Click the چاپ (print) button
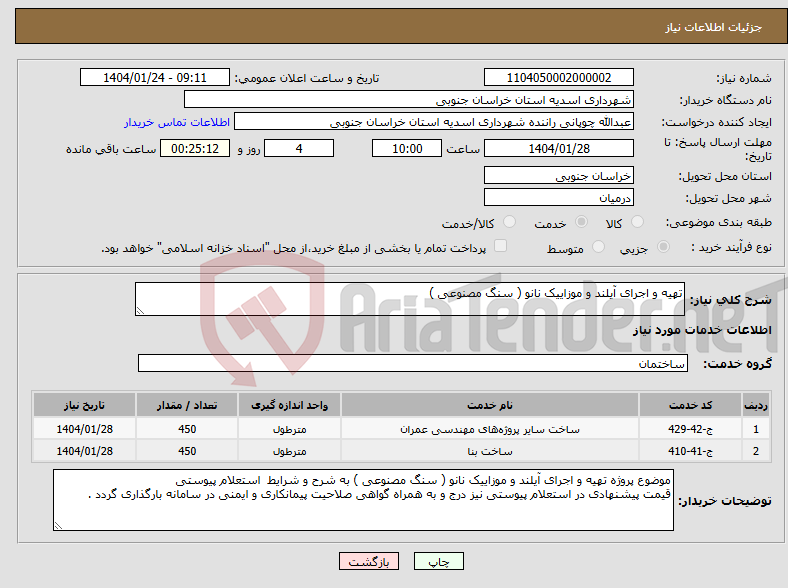 (x=438, y=561)
